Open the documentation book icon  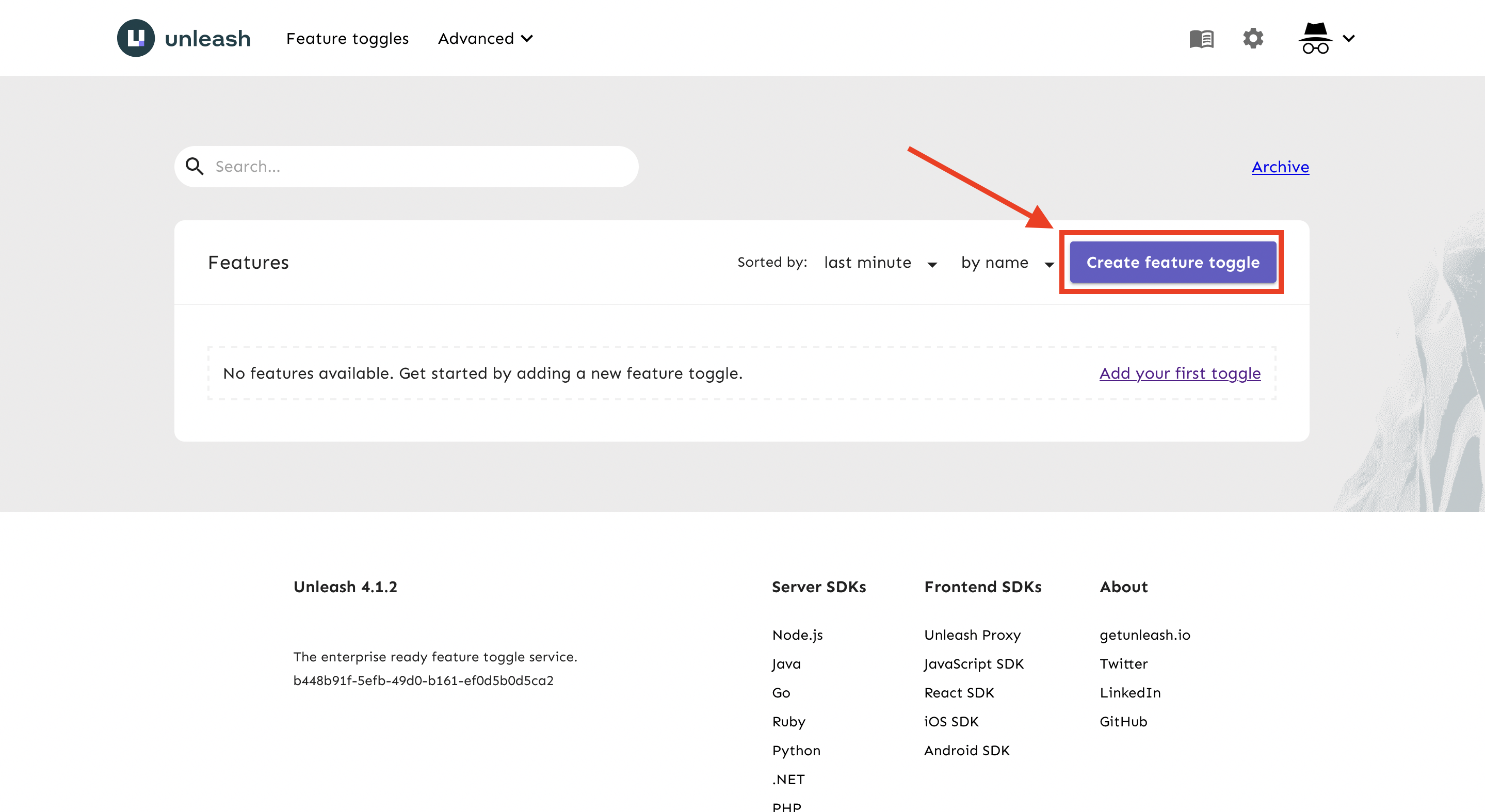coord(1201,39)
